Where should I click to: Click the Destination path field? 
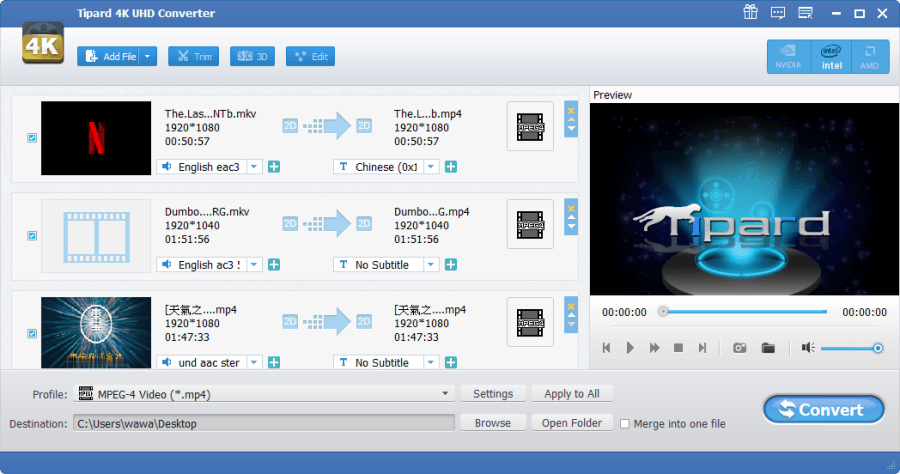coord(264,424)
